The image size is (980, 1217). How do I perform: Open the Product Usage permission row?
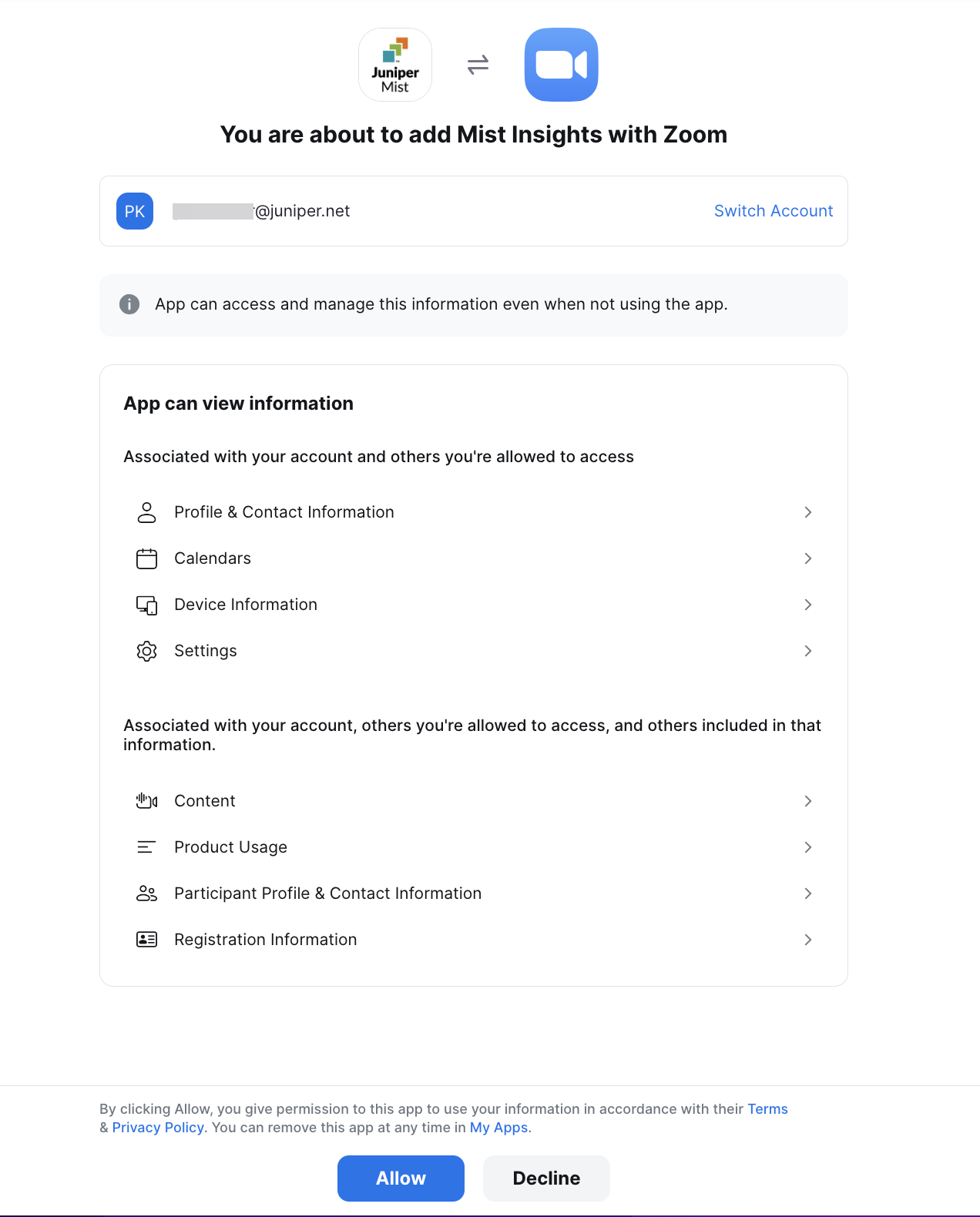click(230, 847)
